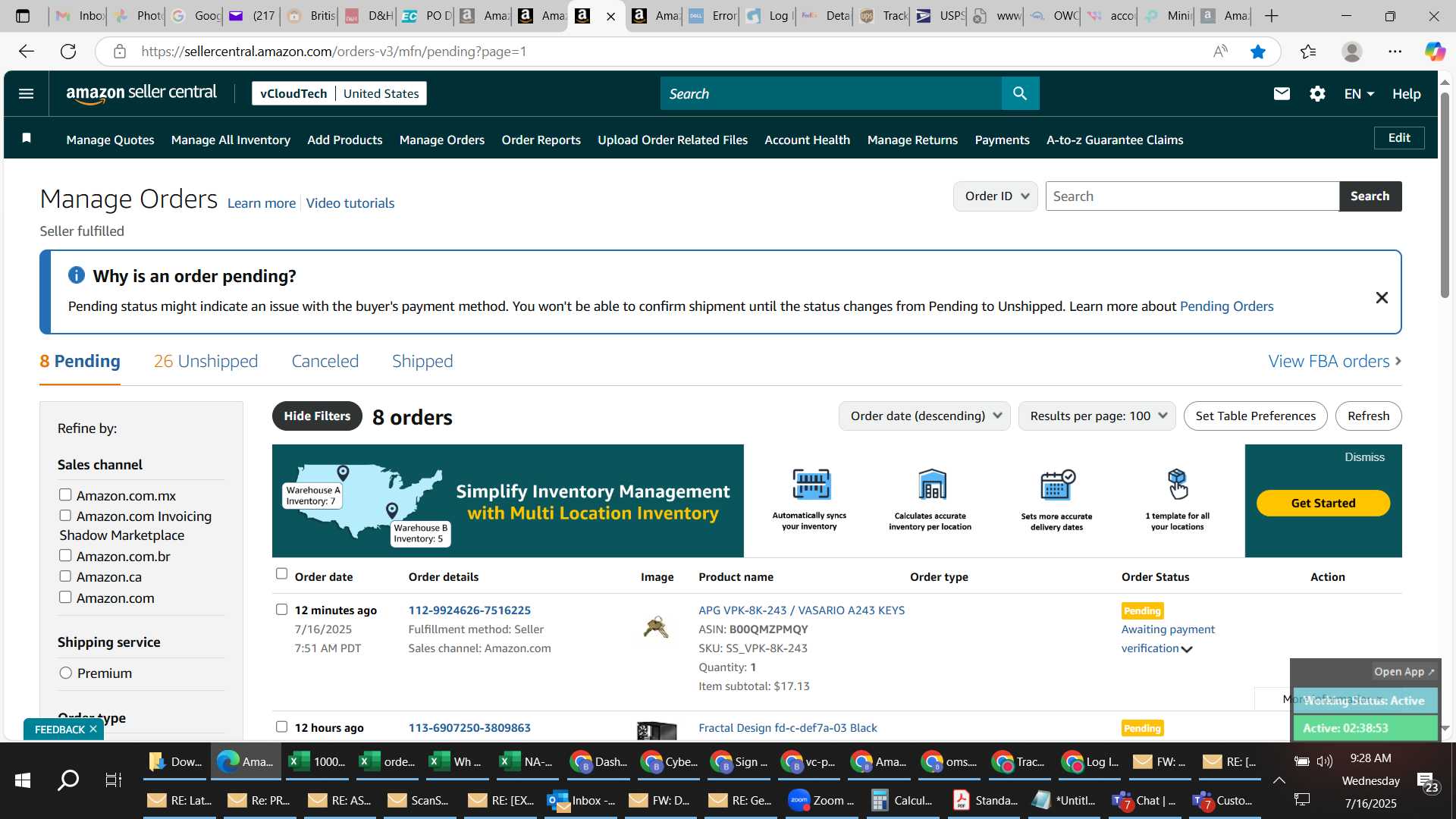Open Account Health menu item

(807, 140)
